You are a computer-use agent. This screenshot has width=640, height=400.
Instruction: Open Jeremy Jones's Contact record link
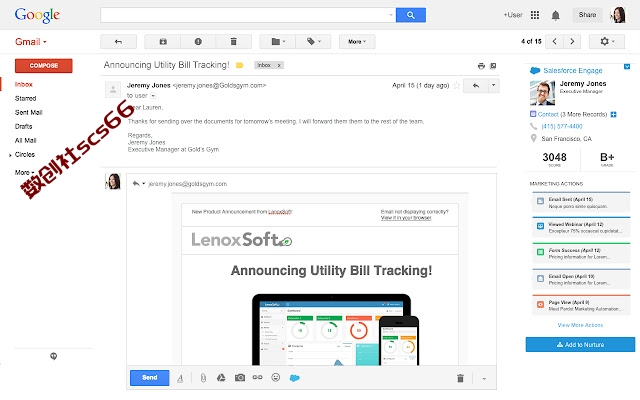coord(548,114)
